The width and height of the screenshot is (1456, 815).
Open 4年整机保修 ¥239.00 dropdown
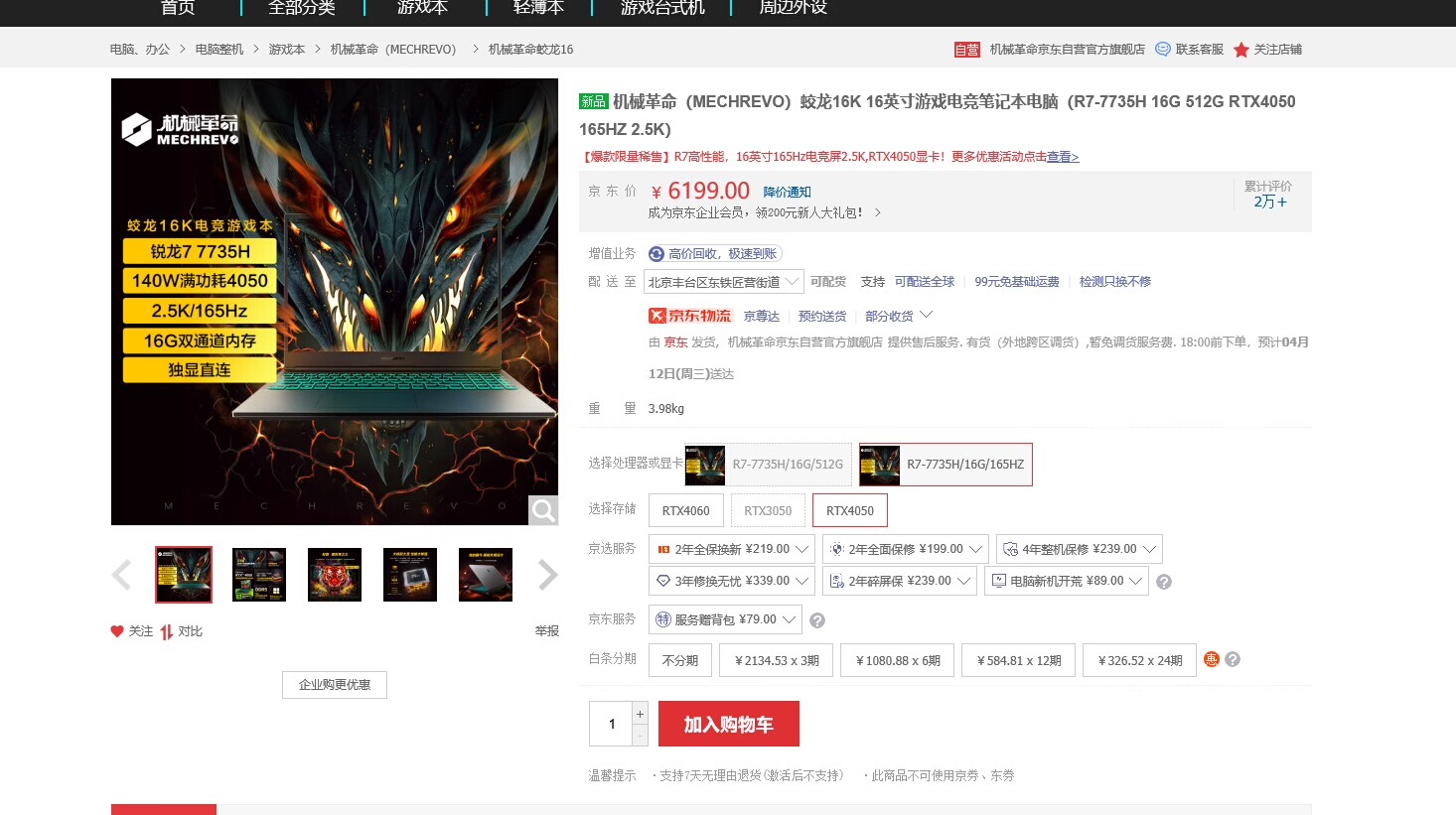(x=1080, y=549)
